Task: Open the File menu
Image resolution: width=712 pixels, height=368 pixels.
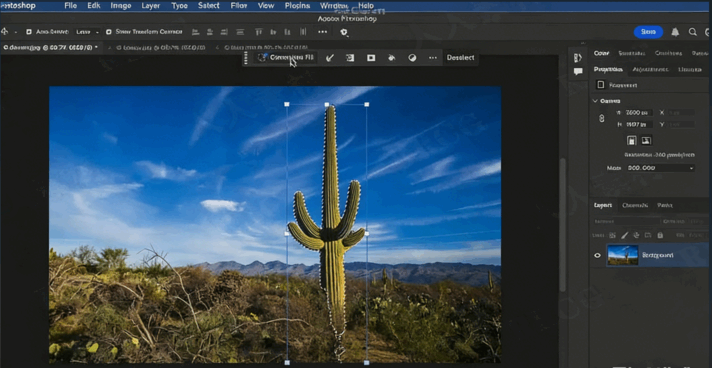Action: (70, 6)
